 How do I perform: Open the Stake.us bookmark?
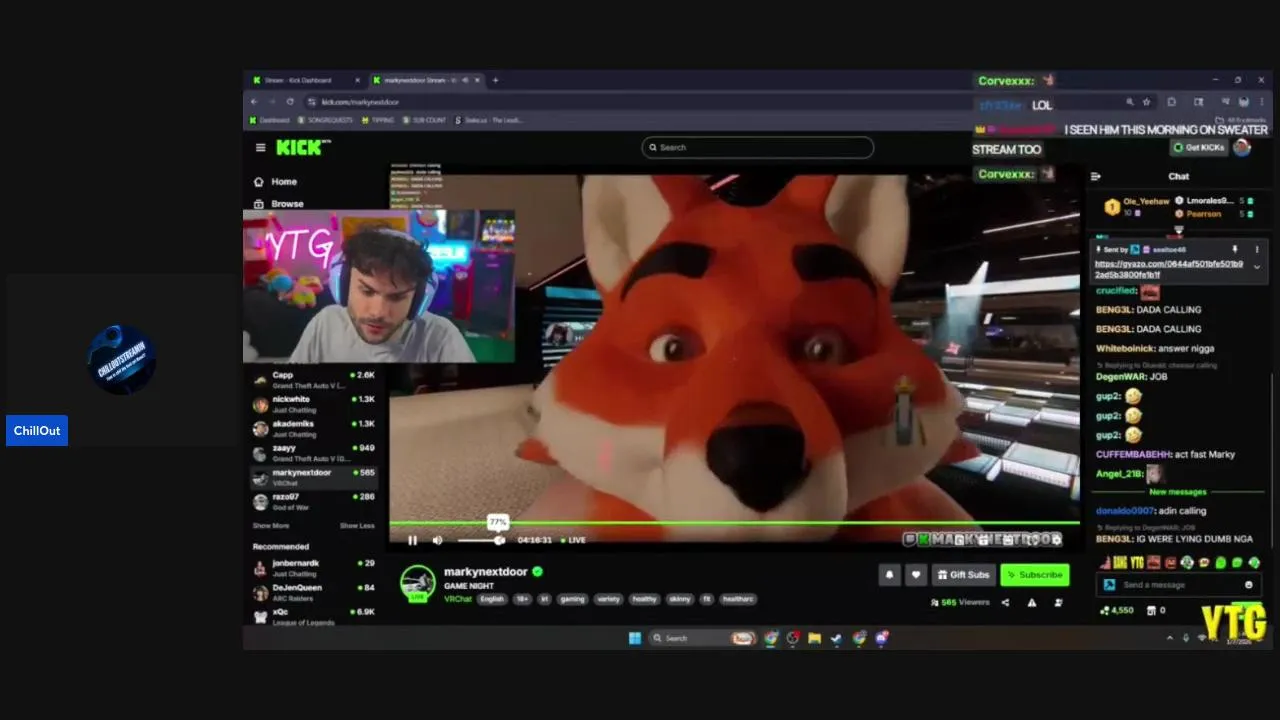(x=489, y=120)
